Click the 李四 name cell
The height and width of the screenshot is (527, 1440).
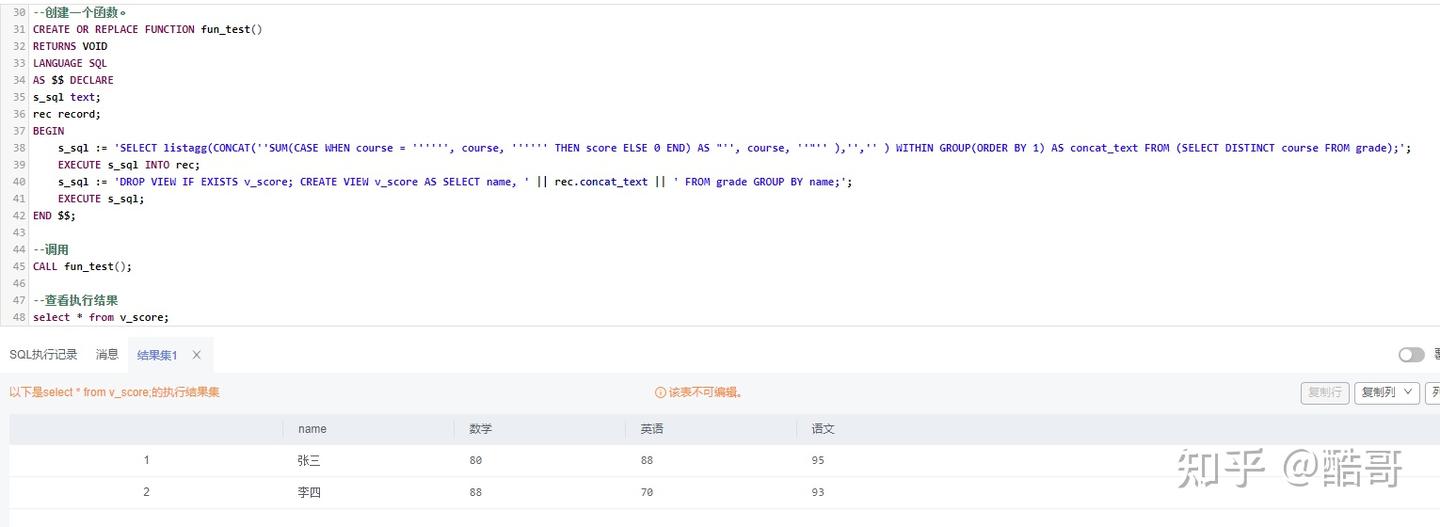click(309, 493)
